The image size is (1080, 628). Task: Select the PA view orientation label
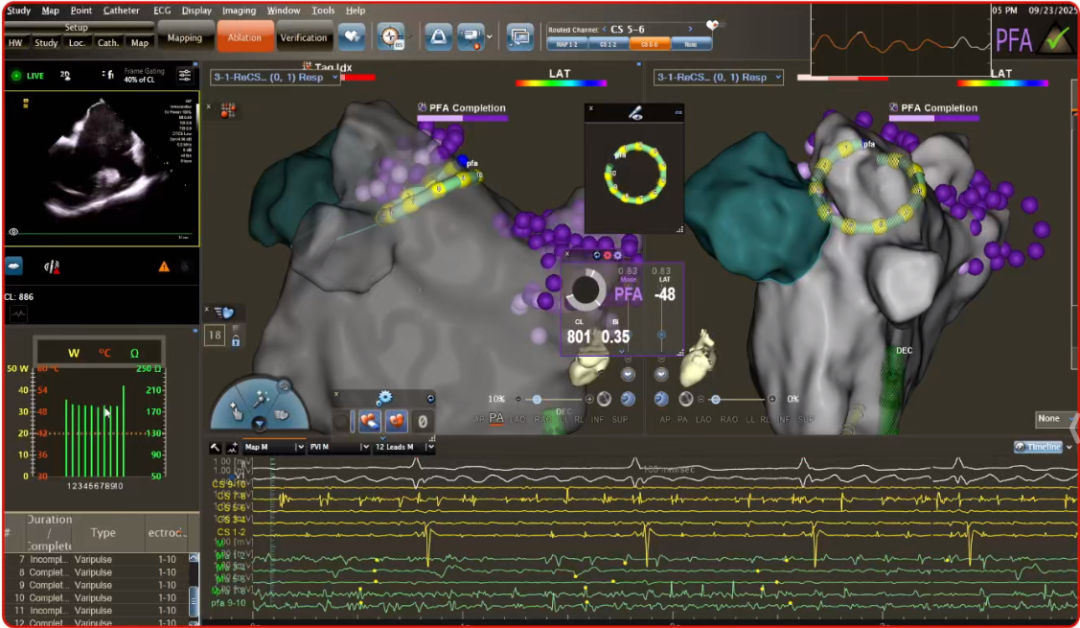pos(496,418)
